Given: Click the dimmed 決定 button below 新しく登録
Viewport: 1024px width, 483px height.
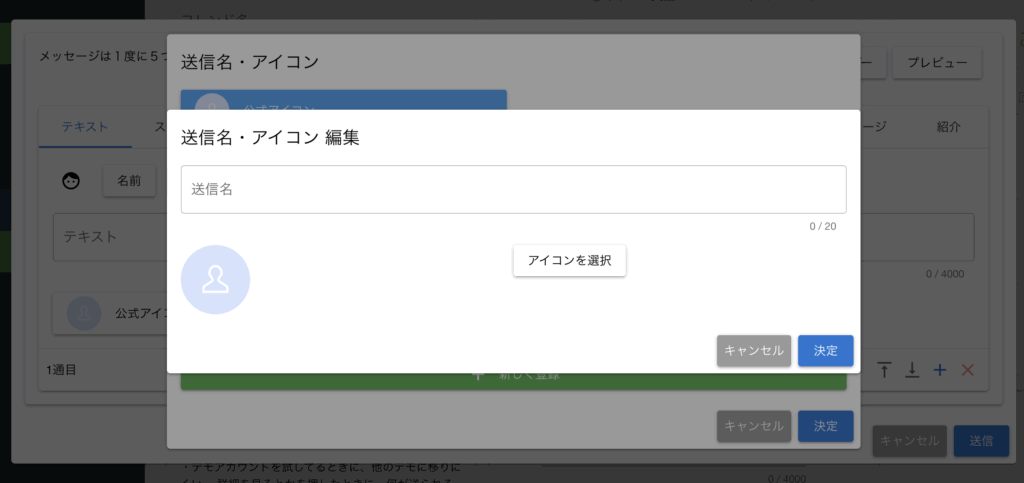Looking at the screenshot, I should (825, 426).
